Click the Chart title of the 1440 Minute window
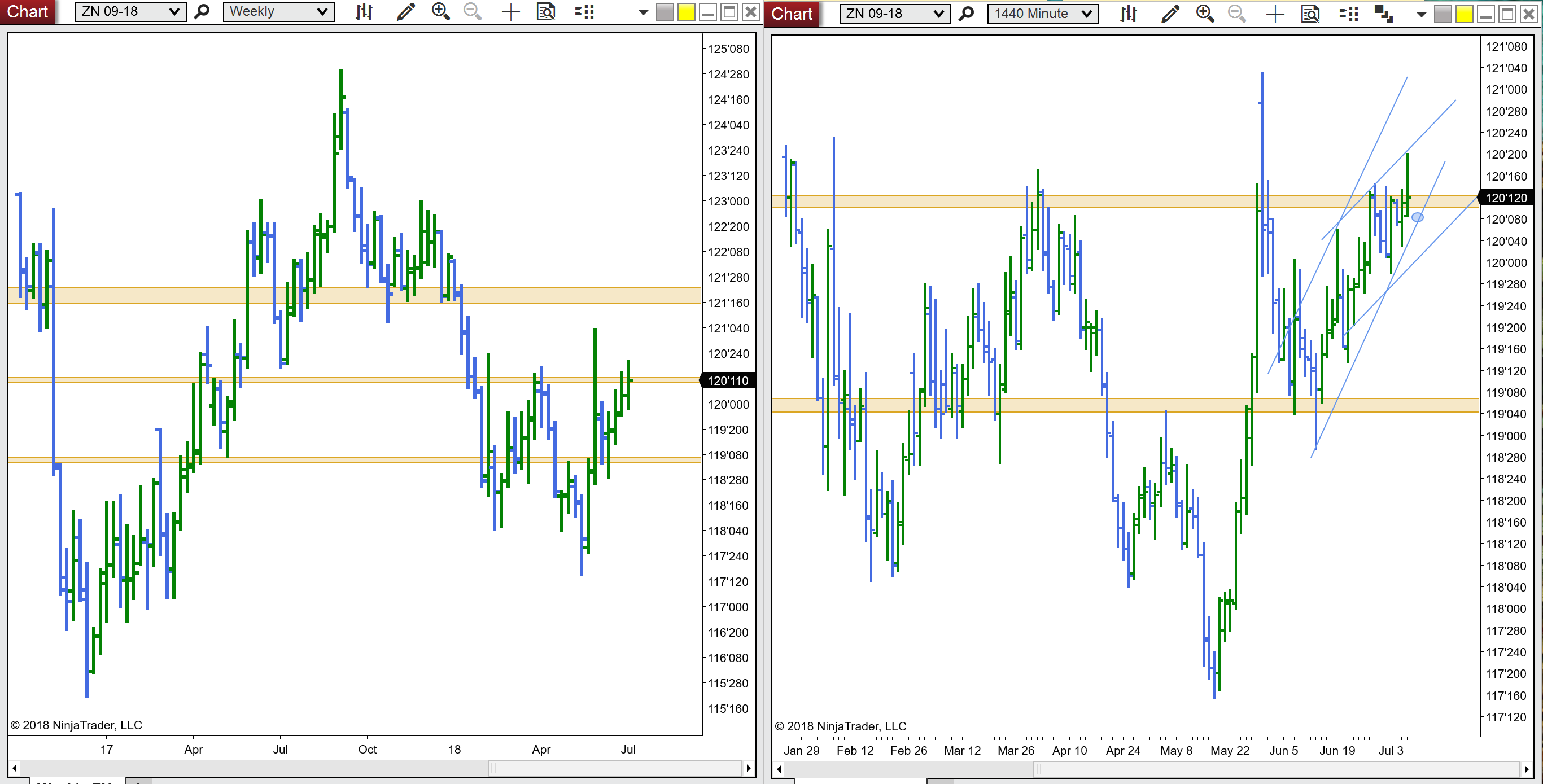This screenshot has height=784, width=1543. [792, 14]
